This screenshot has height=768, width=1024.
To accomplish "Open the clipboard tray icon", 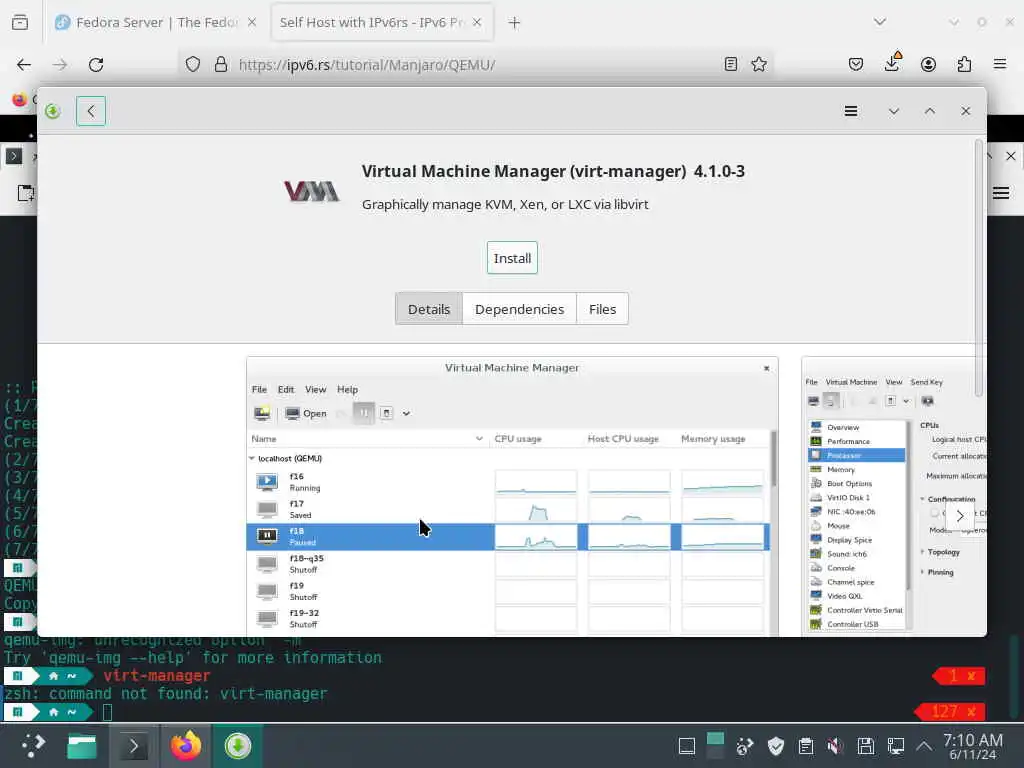I will click(x=805, y=746).
